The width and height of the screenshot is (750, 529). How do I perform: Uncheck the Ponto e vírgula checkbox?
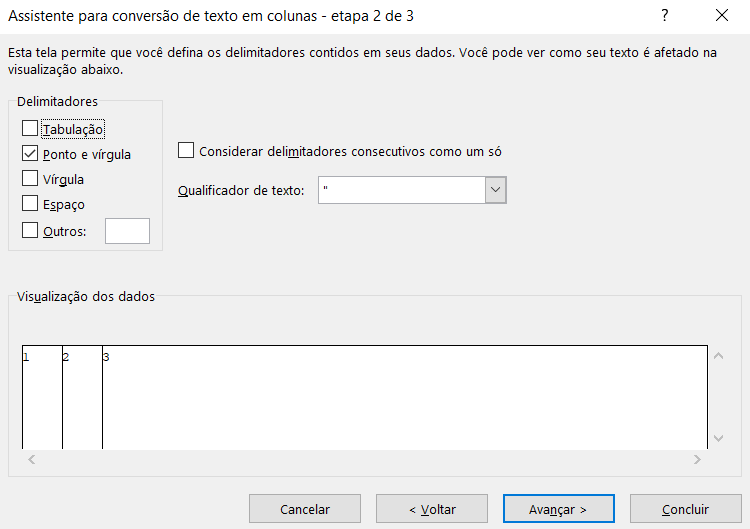(30, 154)
